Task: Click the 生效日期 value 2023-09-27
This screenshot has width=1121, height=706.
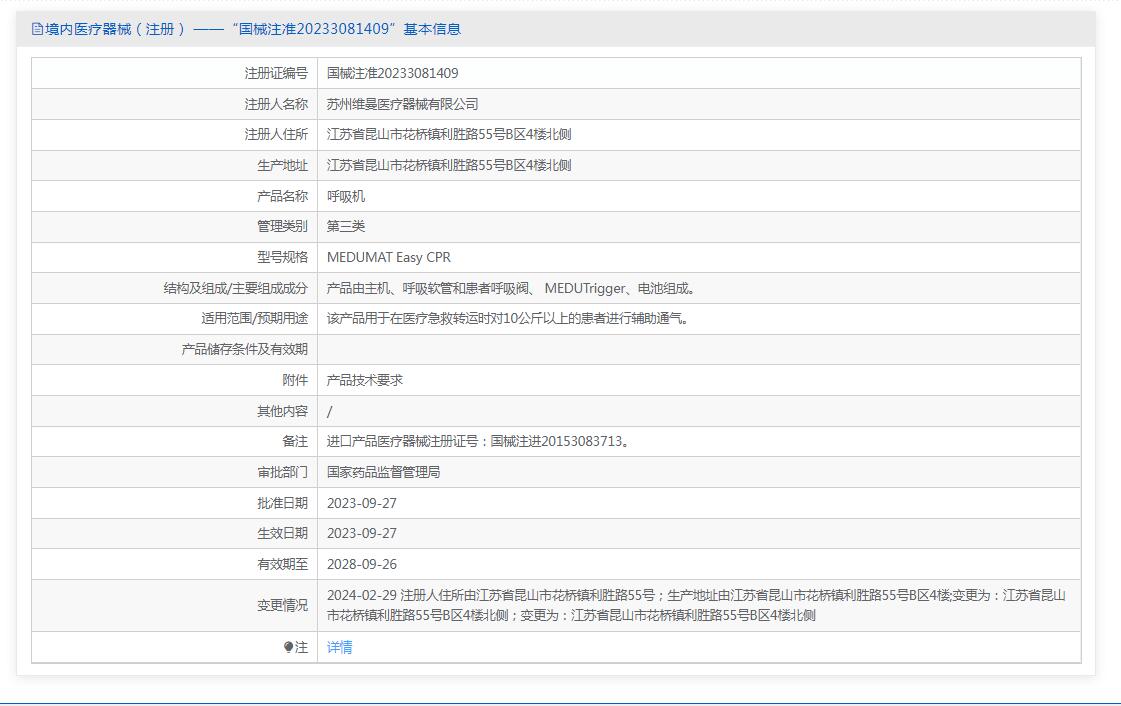Action: pos(362,534)
